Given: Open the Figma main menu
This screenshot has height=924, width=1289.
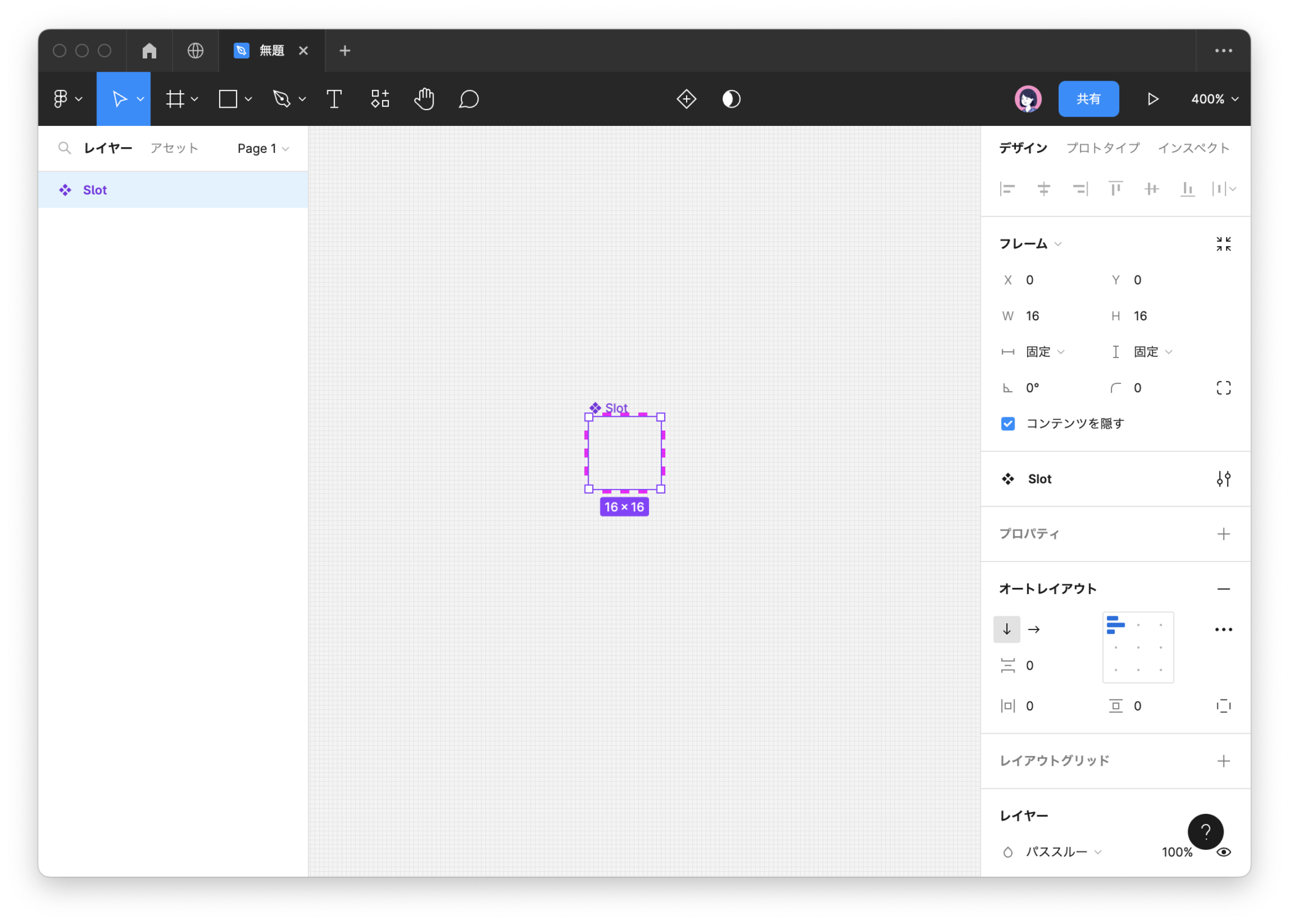Looking at the screenshot, I should 67,99.
